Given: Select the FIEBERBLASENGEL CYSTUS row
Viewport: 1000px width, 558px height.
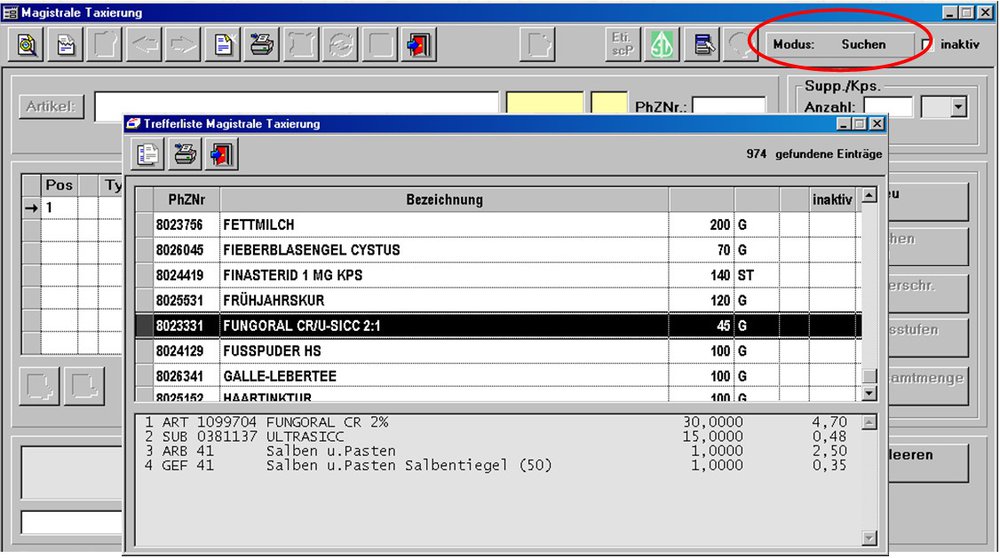Looking at the screenshot, I should [x=498, y=250].
